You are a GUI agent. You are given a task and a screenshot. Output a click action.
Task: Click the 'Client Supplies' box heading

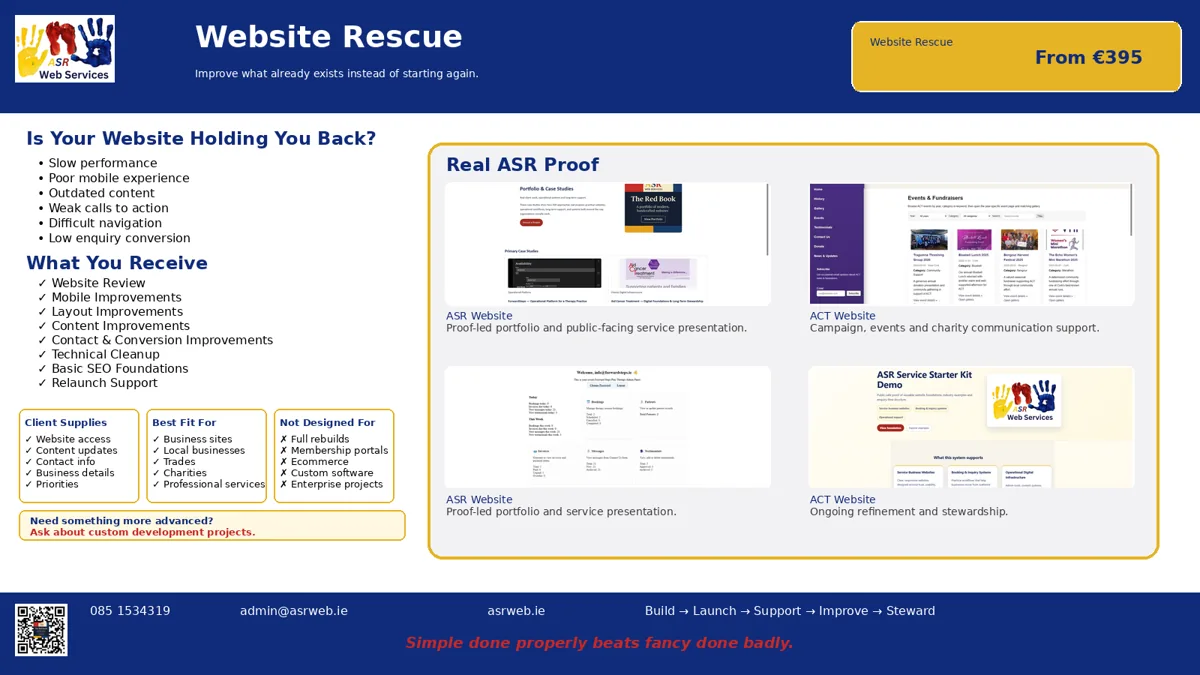pos(66,423)
